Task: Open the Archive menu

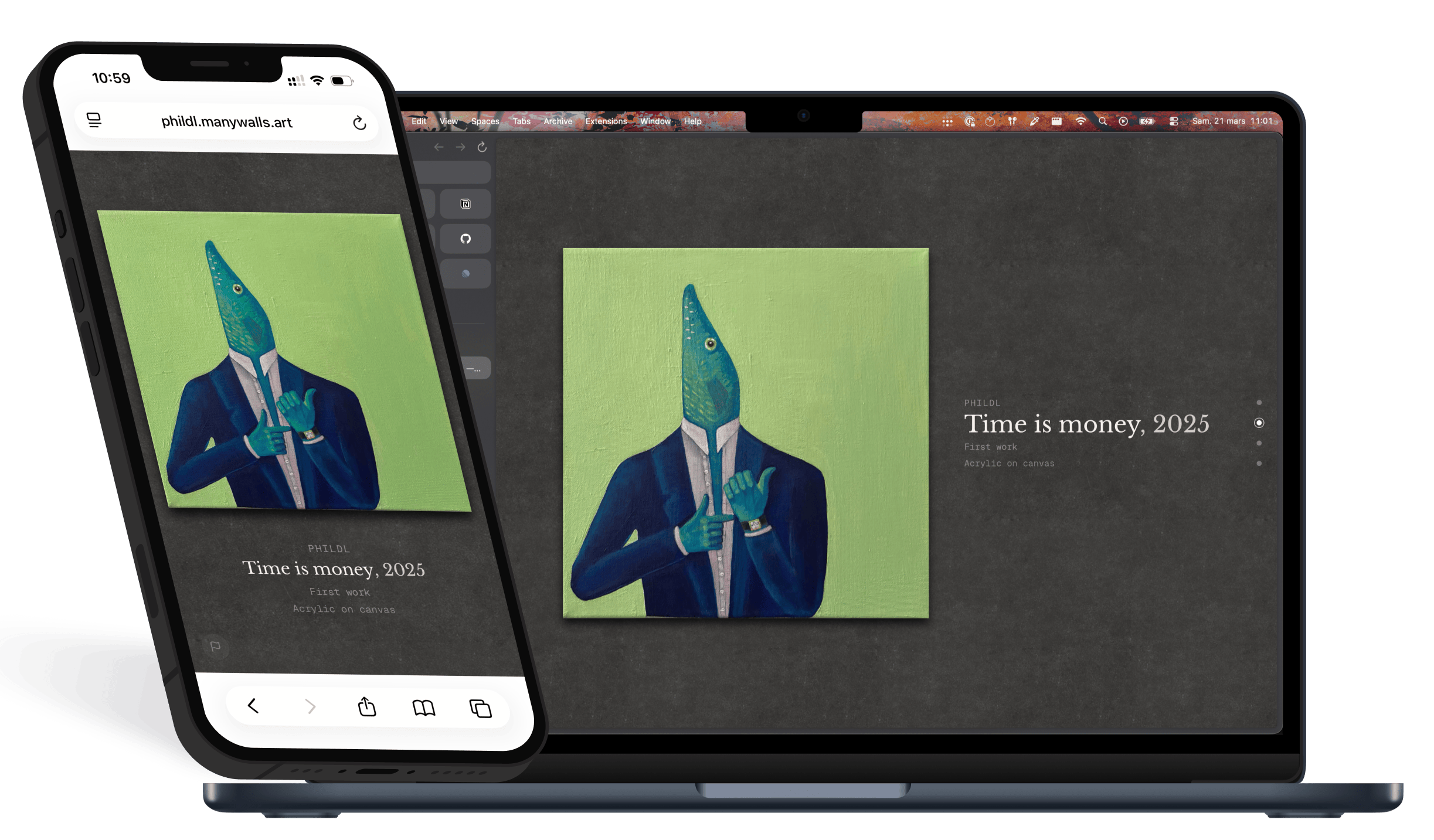Action: (x=557, y=121)
